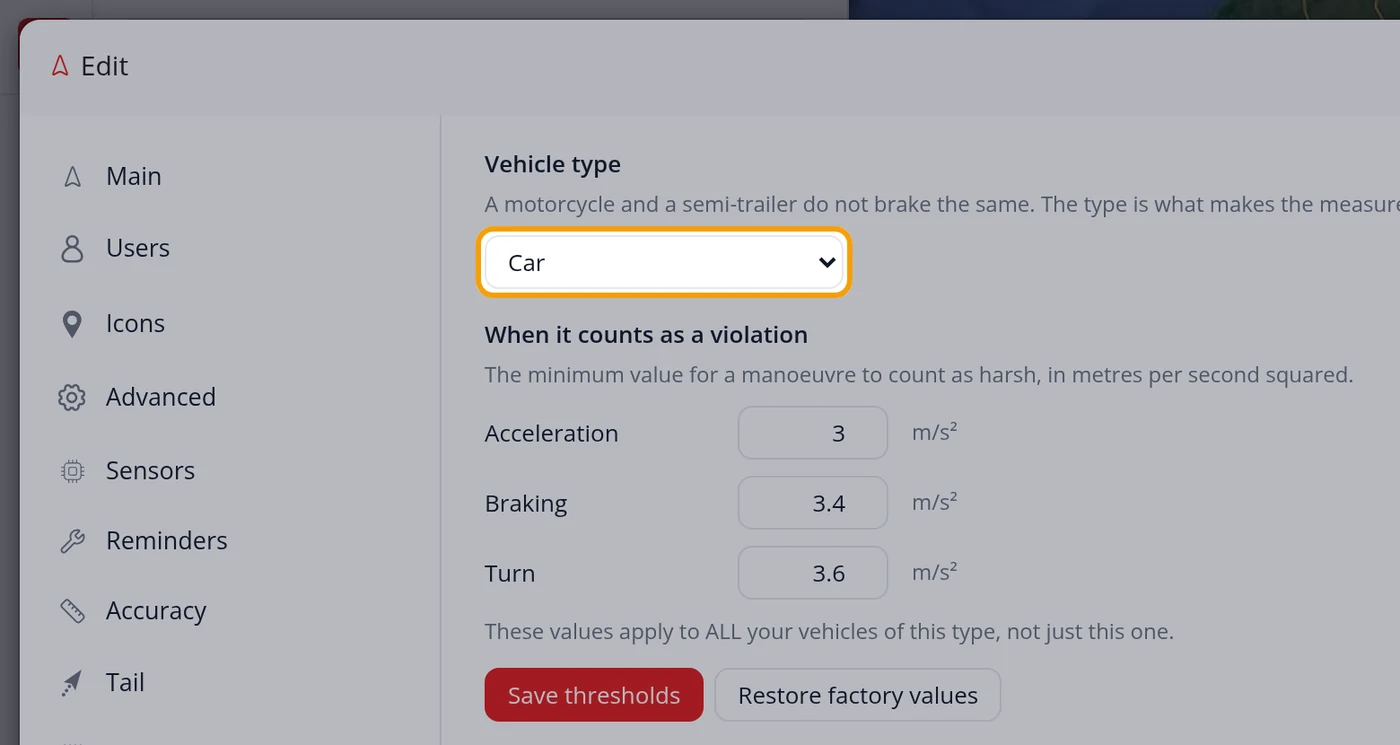Select the Main navigation arrow icon
The width and height of the screenshot is (1400, 745).
[72, 177]
